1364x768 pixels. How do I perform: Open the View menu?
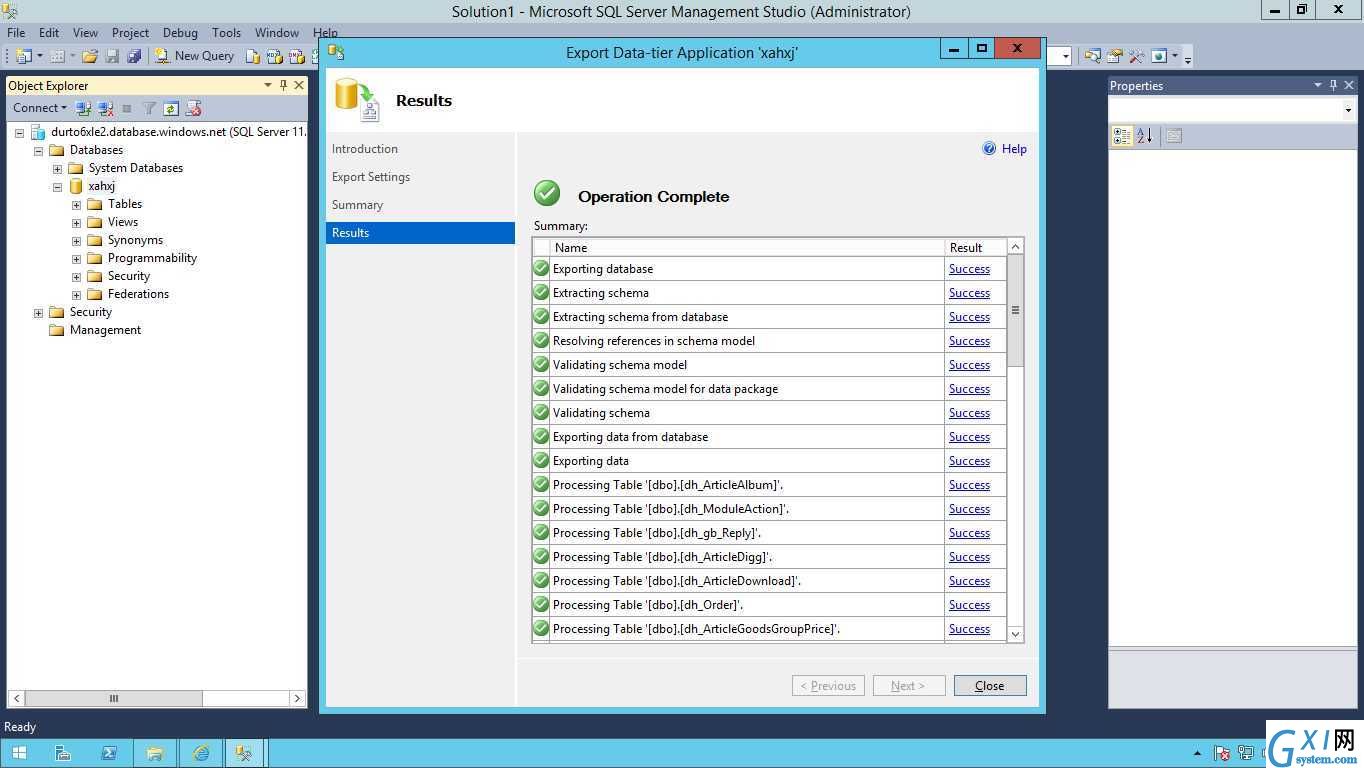coord(85,32)
